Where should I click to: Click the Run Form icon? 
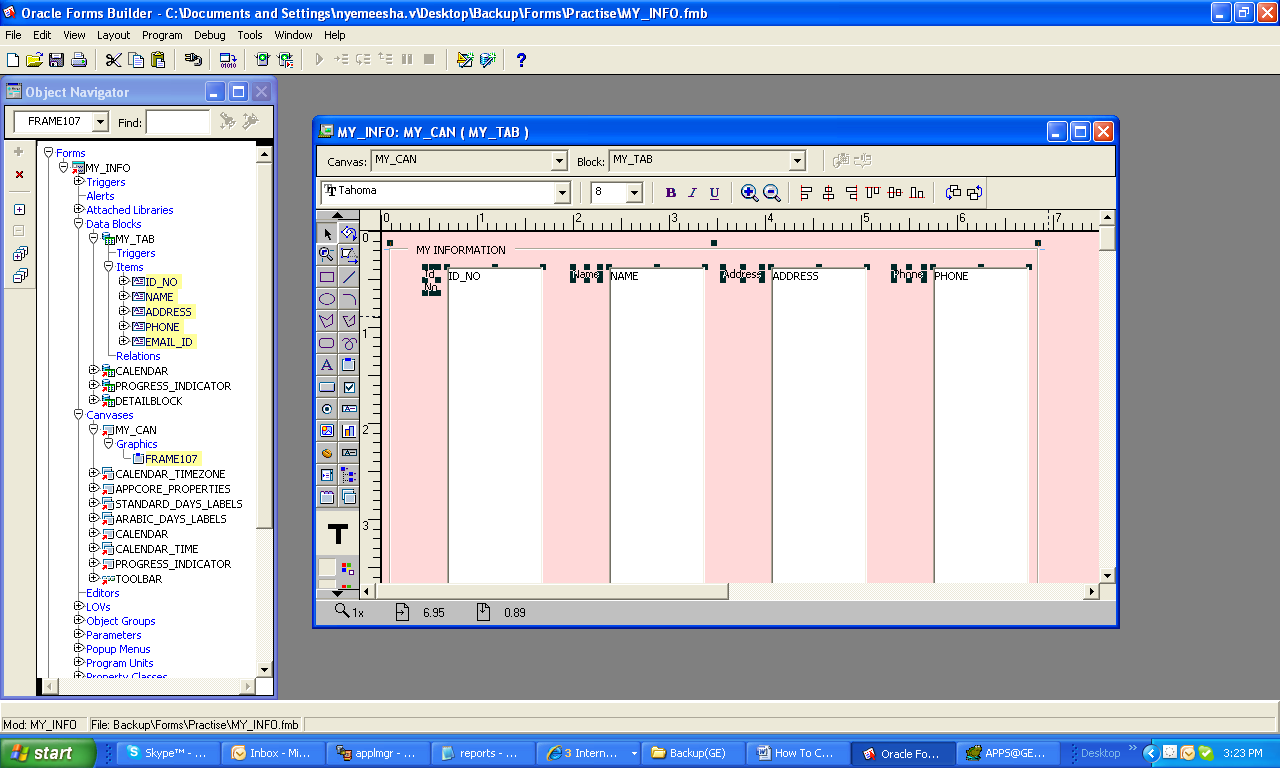click(263, 60)
